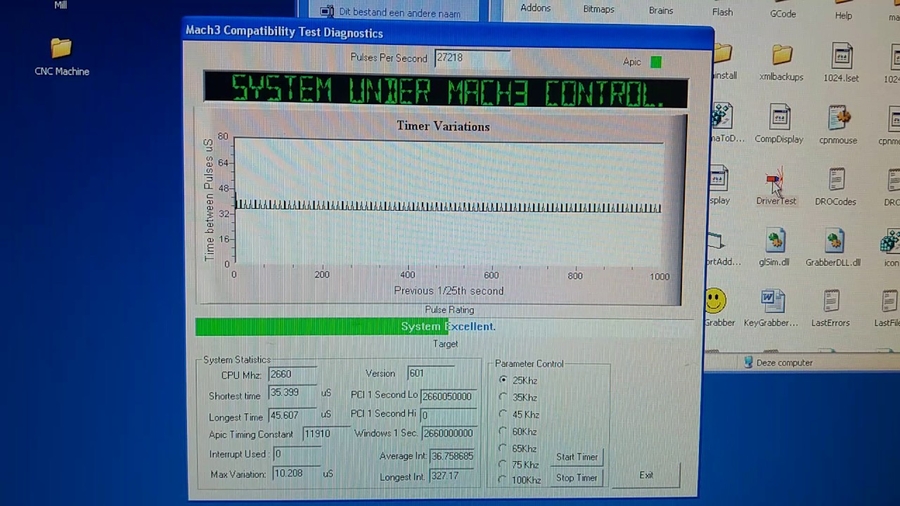Image resolution: width=900 pixels, height=506 pixels.
Task: Click the Interrupt Used field
Action: [296, 454]
